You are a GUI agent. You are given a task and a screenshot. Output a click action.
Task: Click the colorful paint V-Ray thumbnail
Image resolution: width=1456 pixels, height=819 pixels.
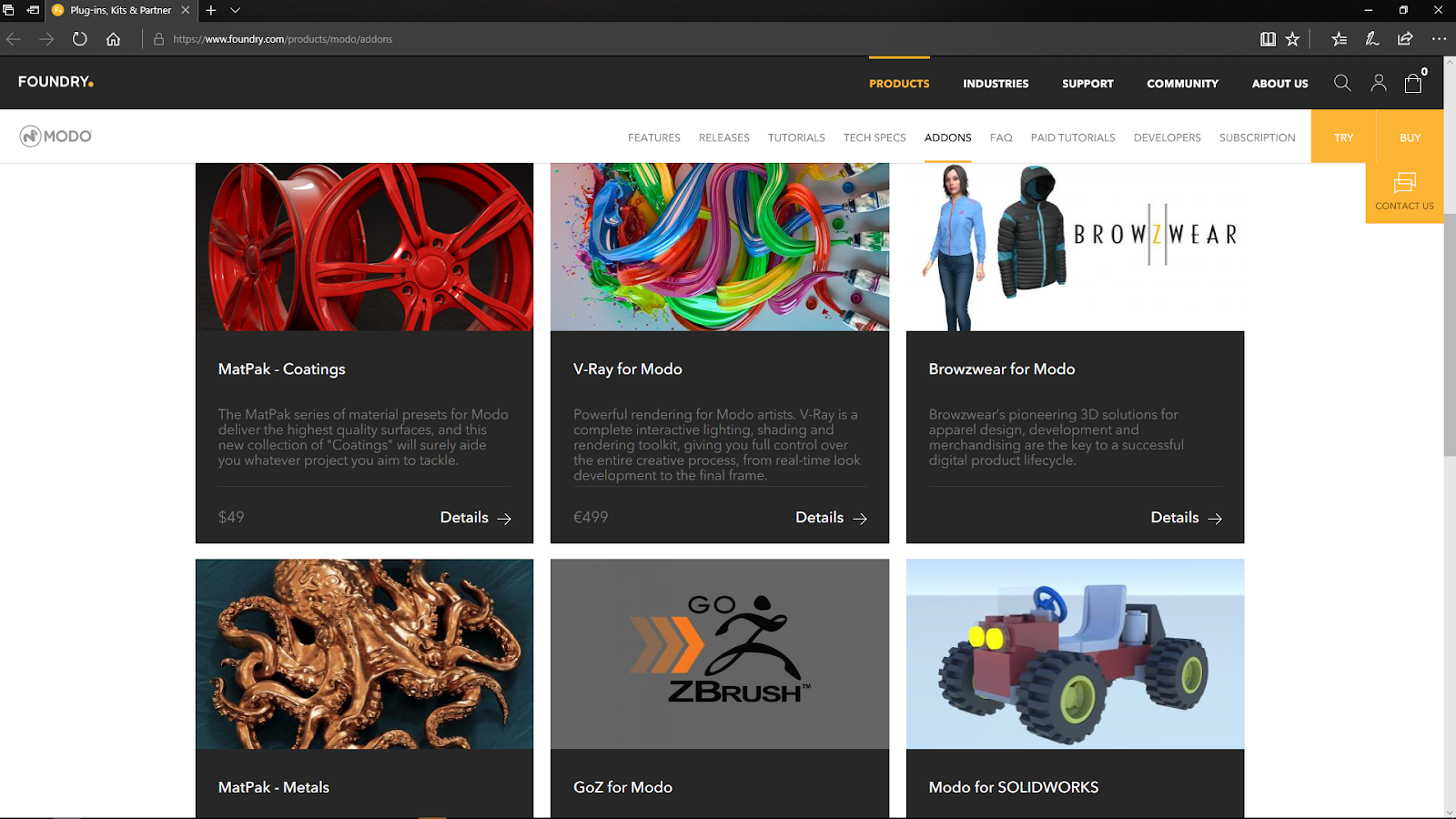(x=720, y=247)
